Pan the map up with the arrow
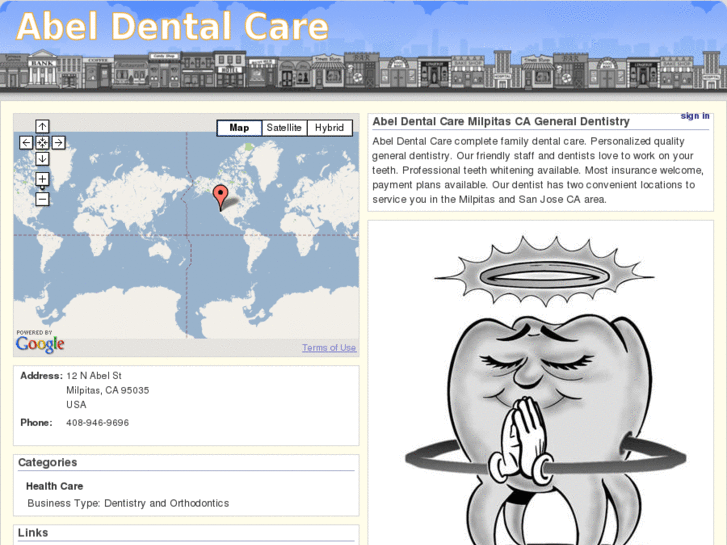727x545 pixels. [42, 126]
